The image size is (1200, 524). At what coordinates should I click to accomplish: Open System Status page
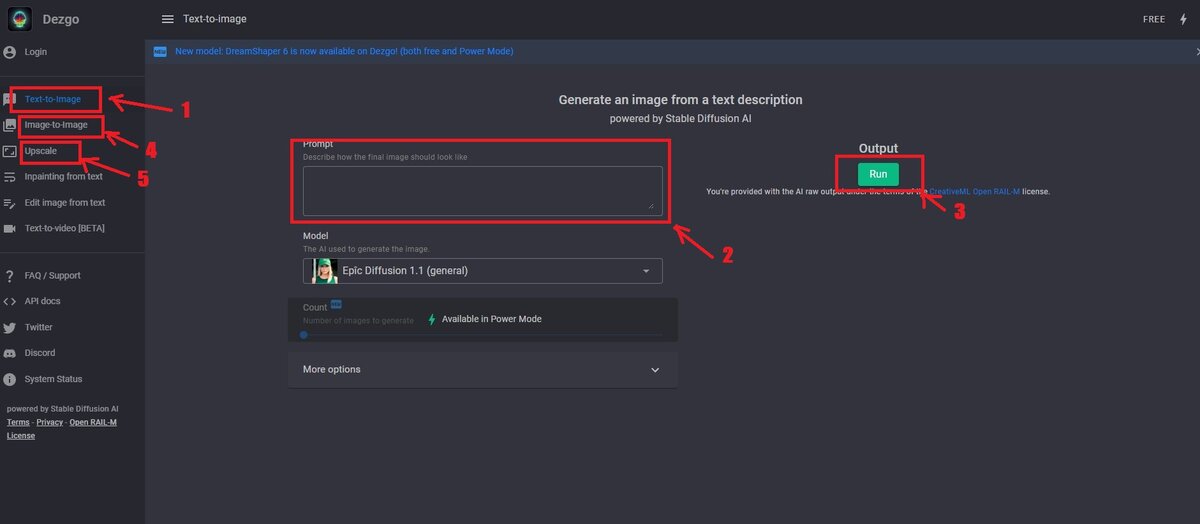point(54,380)
